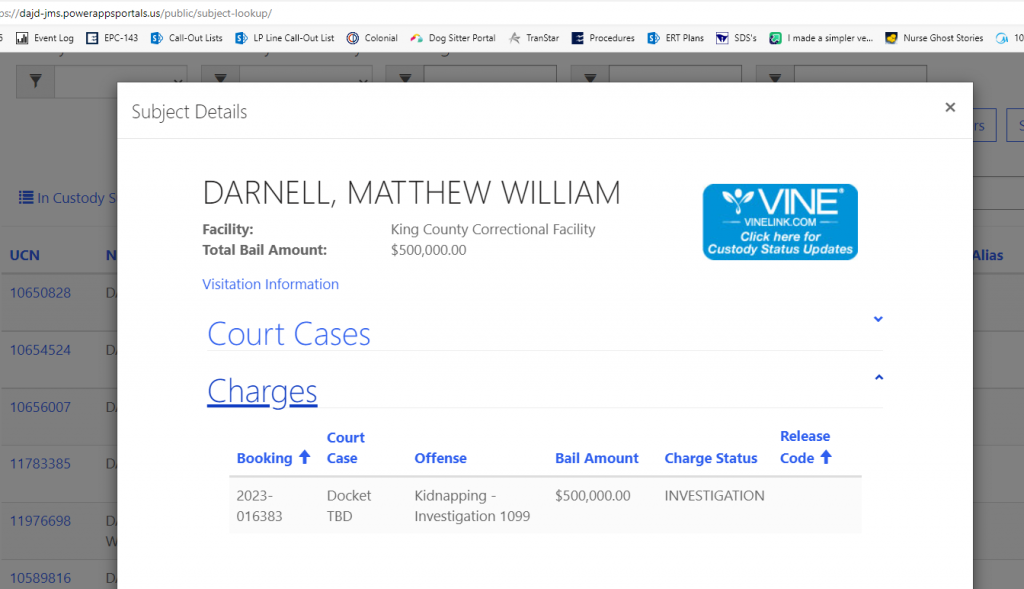1024x589 pixels.
Task: Expand the Court Cases chevron
Action: coord(878,319)
